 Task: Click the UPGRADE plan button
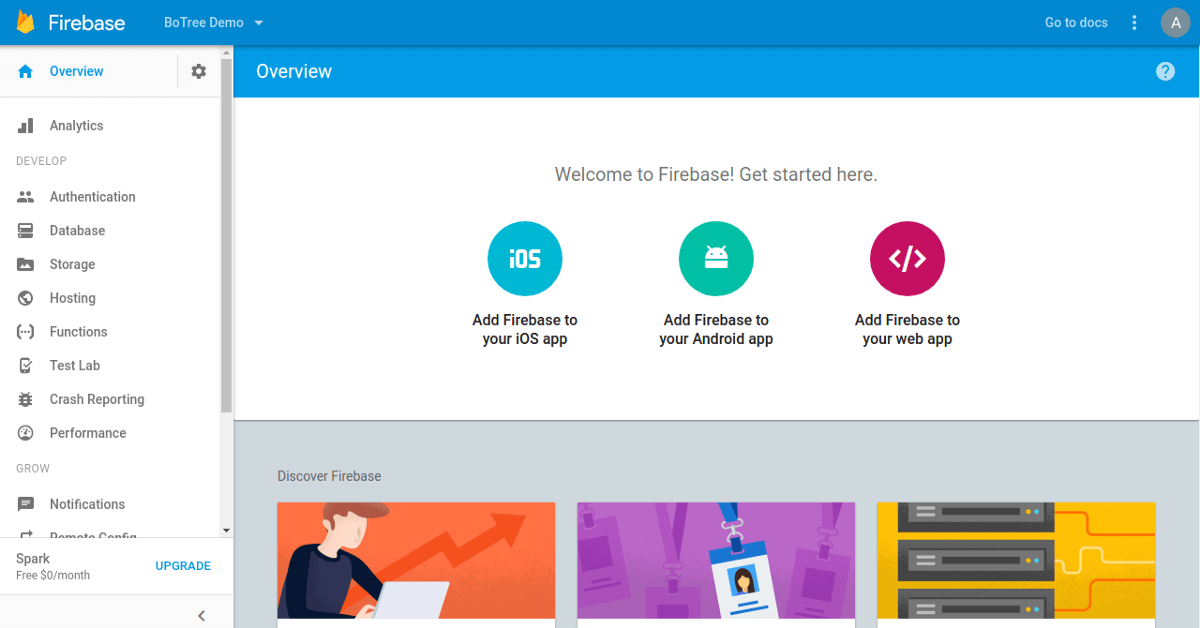(183, 566)
